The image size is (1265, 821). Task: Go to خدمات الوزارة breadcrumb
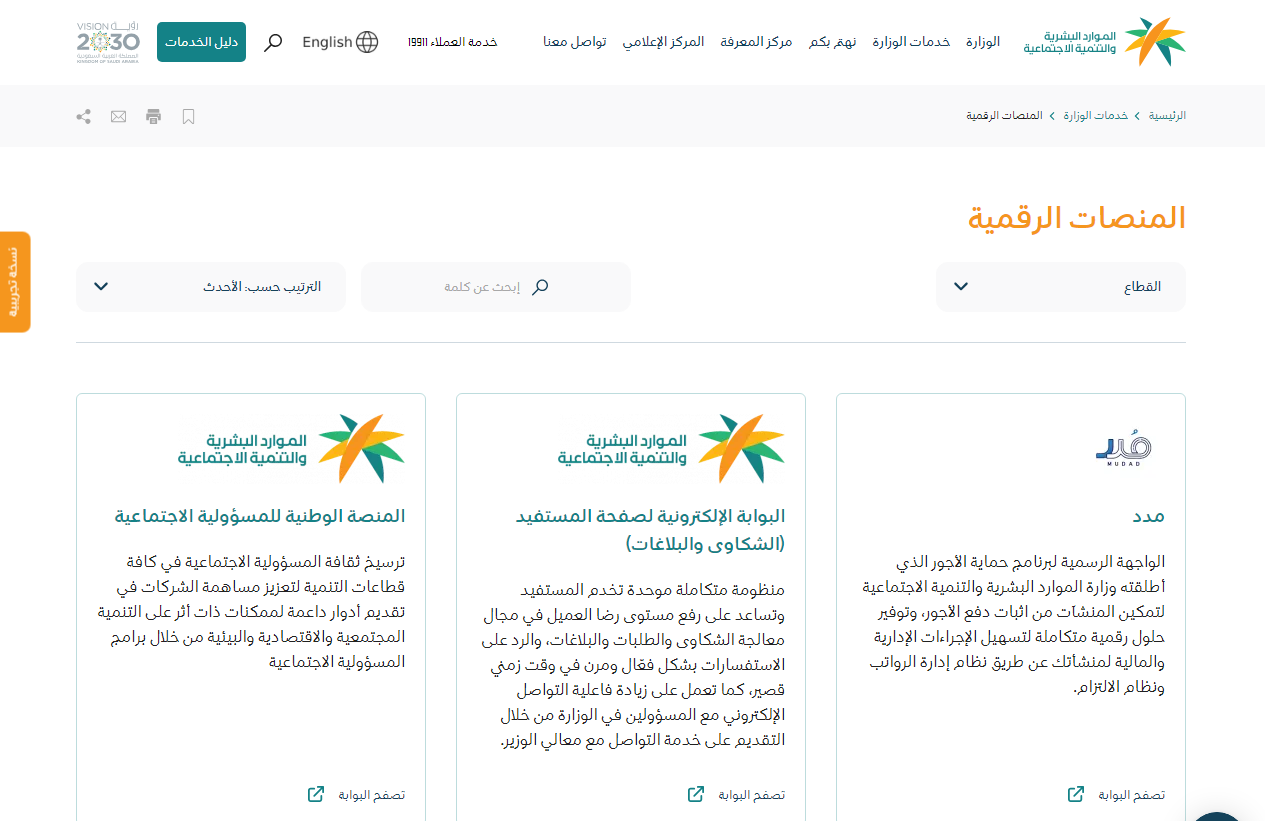tap(1096, 116)
